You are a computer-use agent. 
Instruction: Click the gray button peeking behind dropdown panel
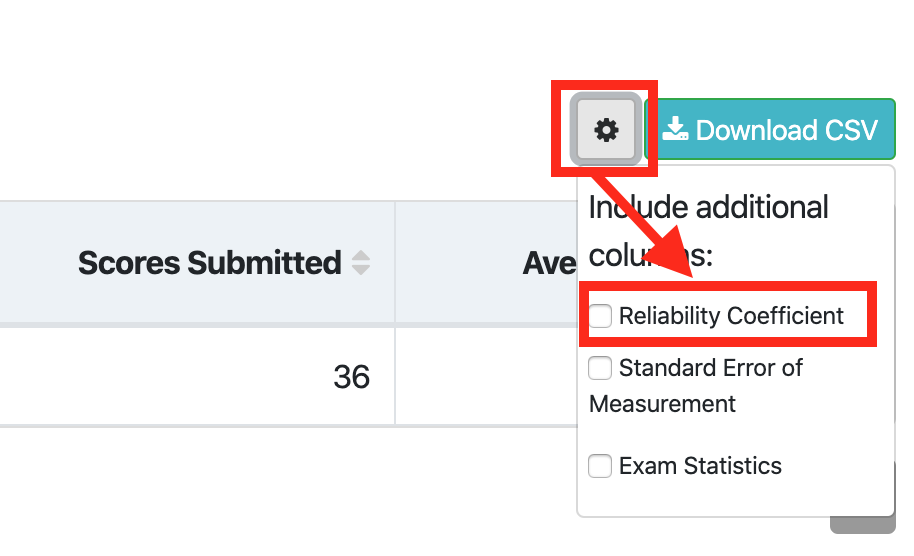point(863,525)
